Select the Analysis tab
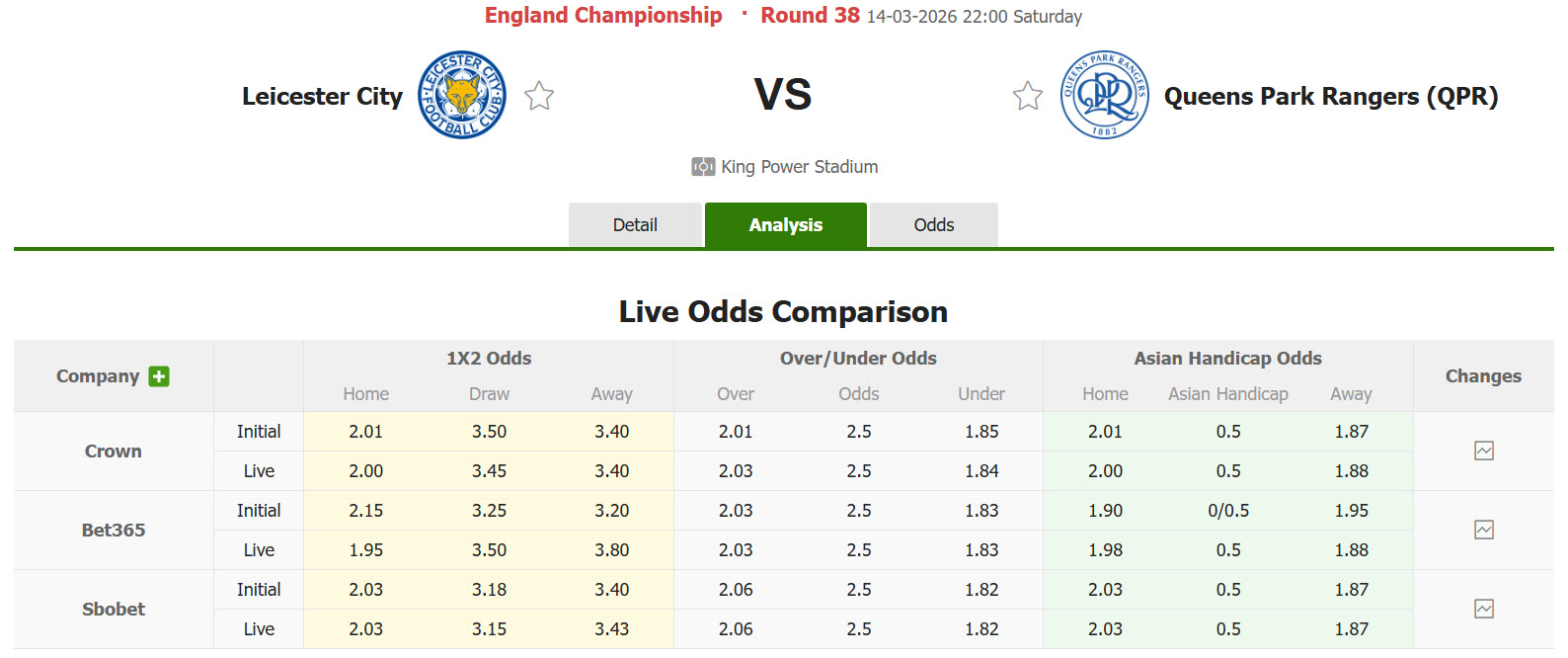The height and width of the screenshot is (658, 1568). (x=785, y=224)
